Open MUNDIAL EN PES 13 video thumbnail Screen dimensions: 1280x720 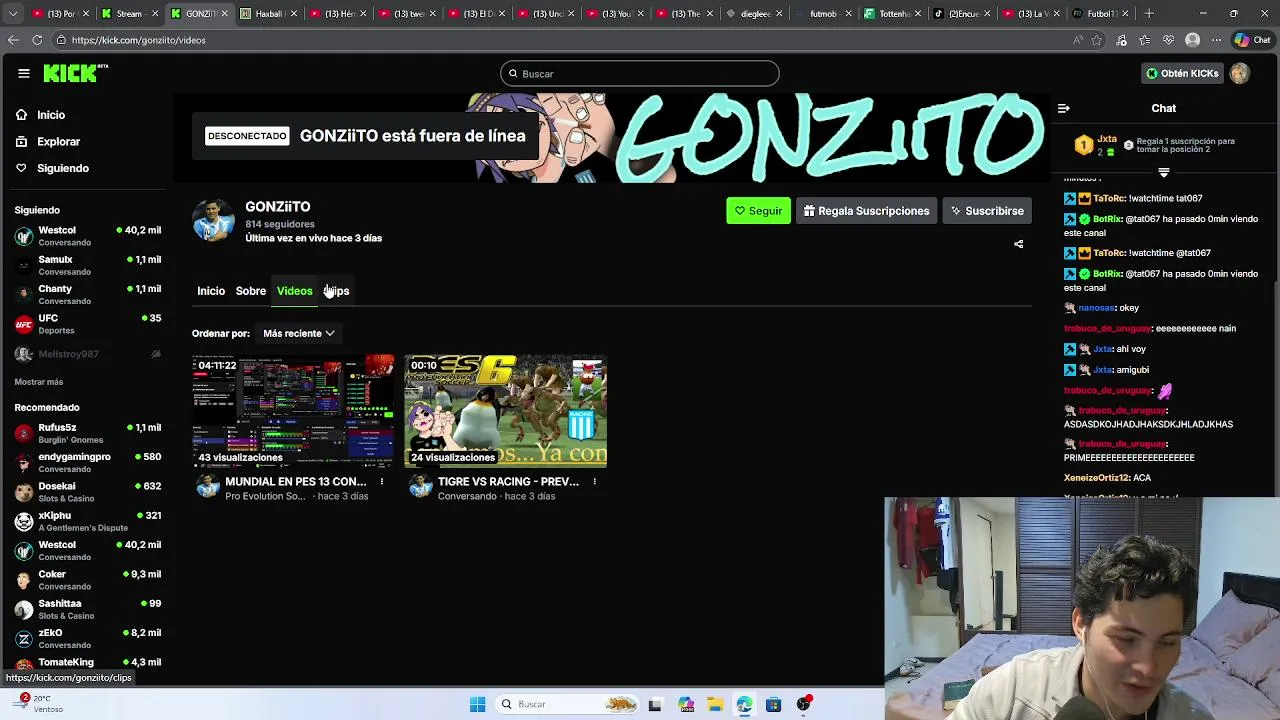pyautogui.click(x=293, y=411)
